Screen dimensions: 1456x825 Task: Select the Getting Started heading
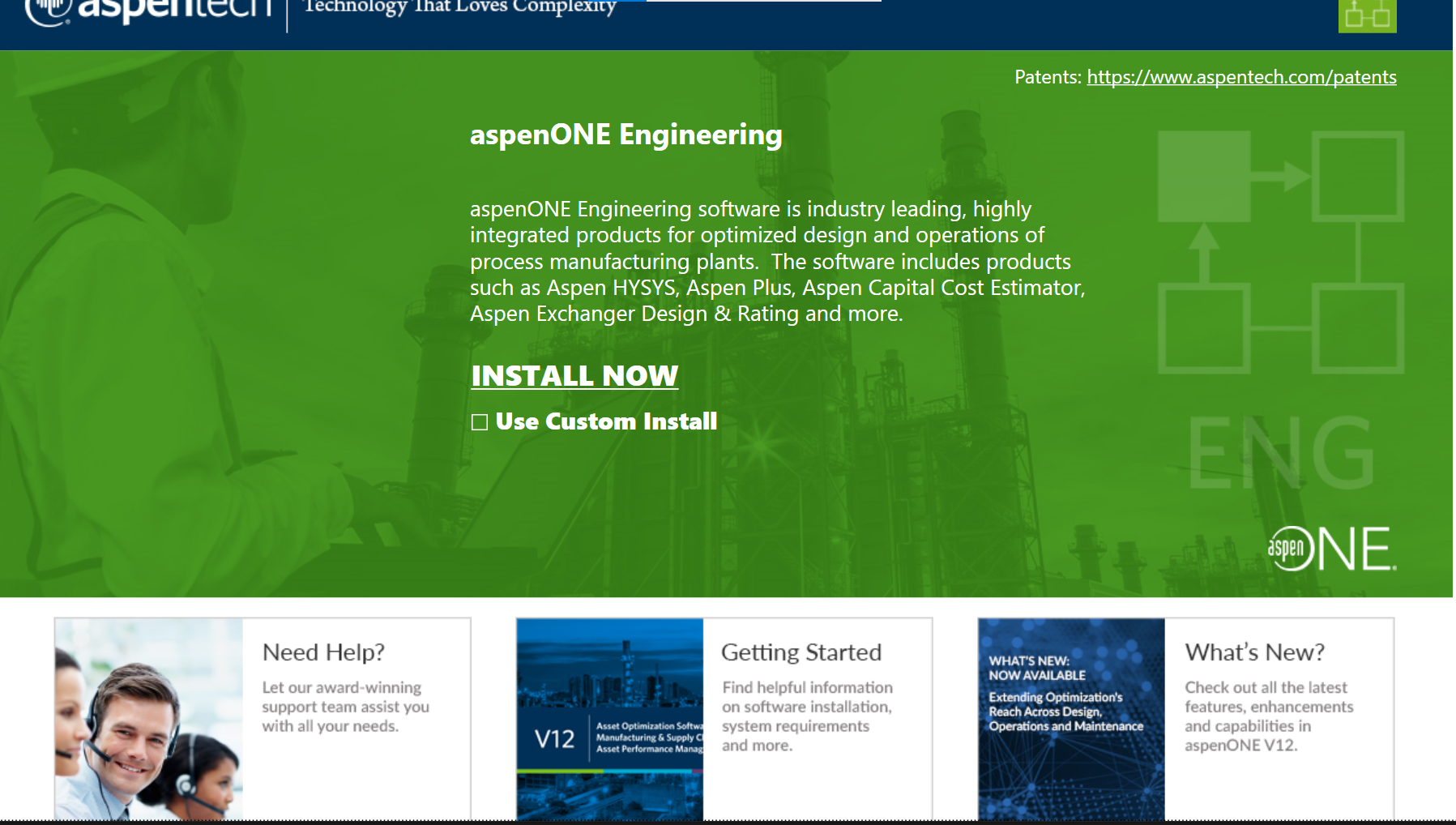(801, 652)
